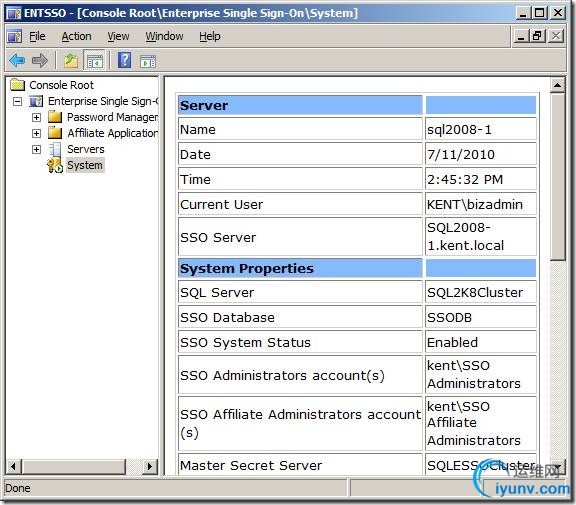Viewport: 576px width, 505px height.
Task: Expand the Password Manager node
Action: (36, 117)
